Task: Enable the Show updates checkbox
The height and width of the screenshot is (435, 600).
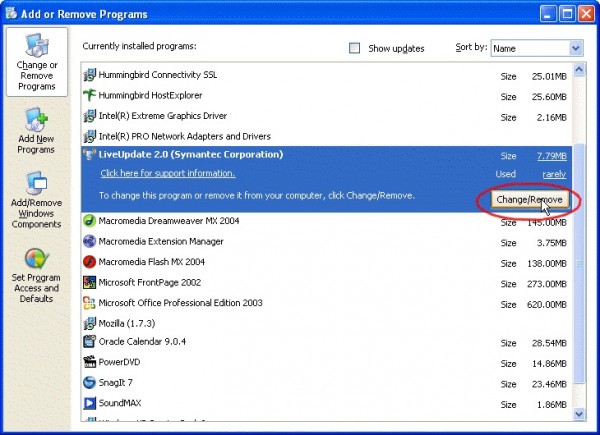Action: coord(354,48)
